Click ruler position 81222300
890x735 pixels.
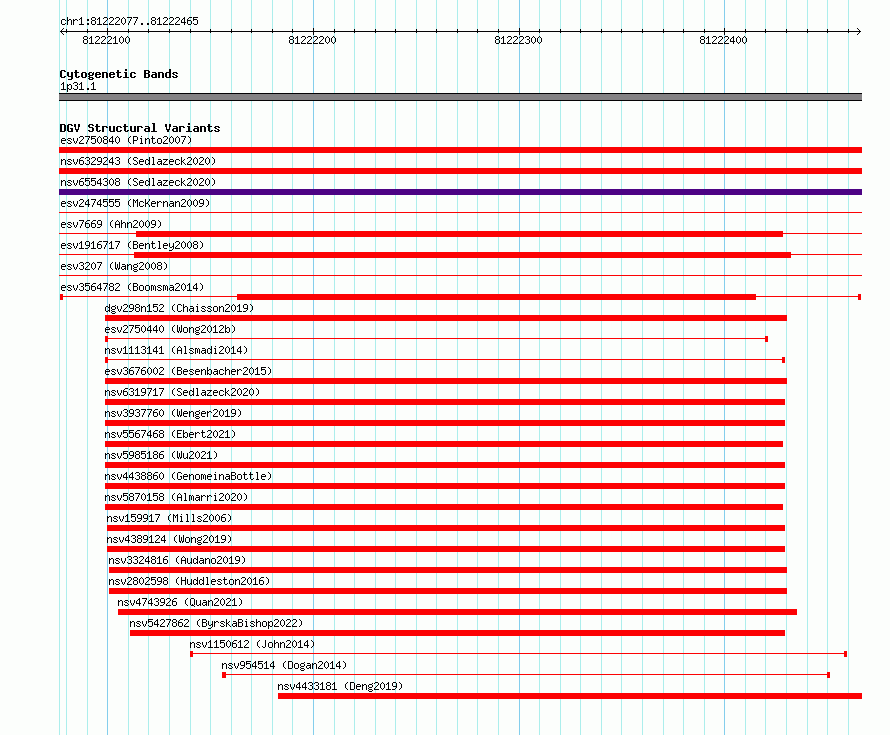pyautogui.click(x=518, y=40)
